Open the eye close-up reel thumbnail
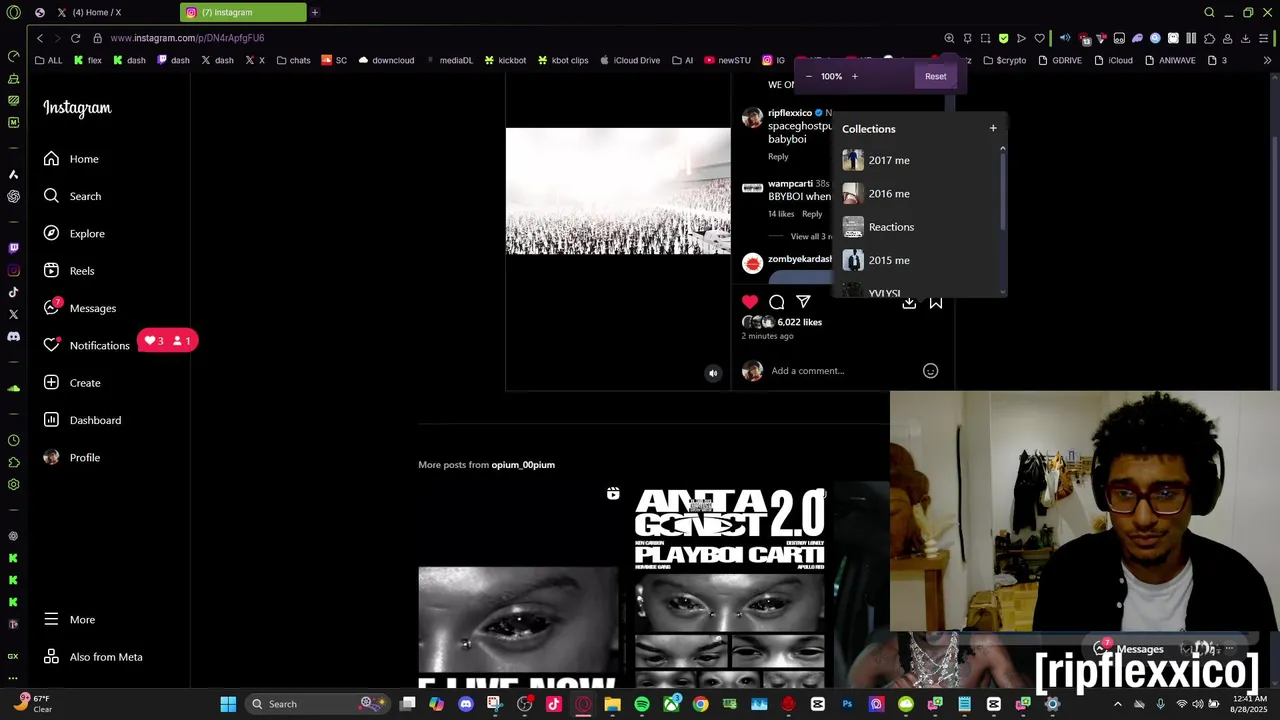This screenshot has height=720, width=1280. [x=518, y=585]
